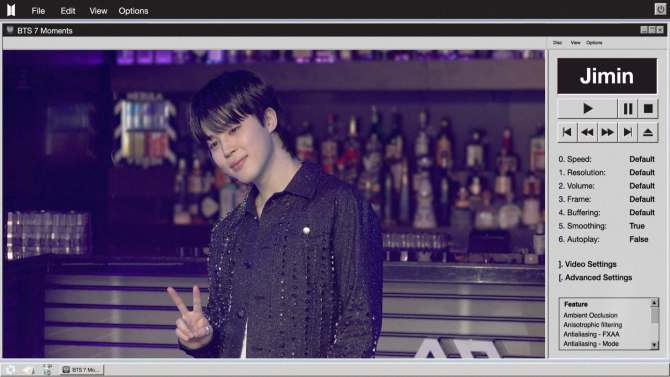670x377 pixels.
Task: Pause the video with the Pause button
Action: [x=628, y=109]
